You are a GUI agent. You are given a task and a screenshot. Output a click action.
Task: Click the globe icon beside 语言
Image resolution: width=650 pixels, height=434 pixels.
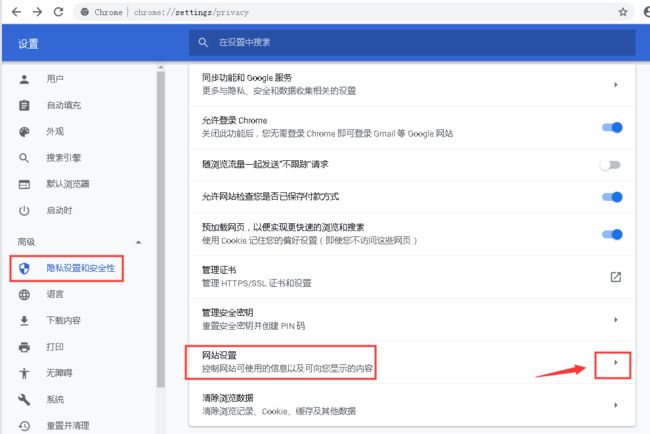click(x=24, y=294)
